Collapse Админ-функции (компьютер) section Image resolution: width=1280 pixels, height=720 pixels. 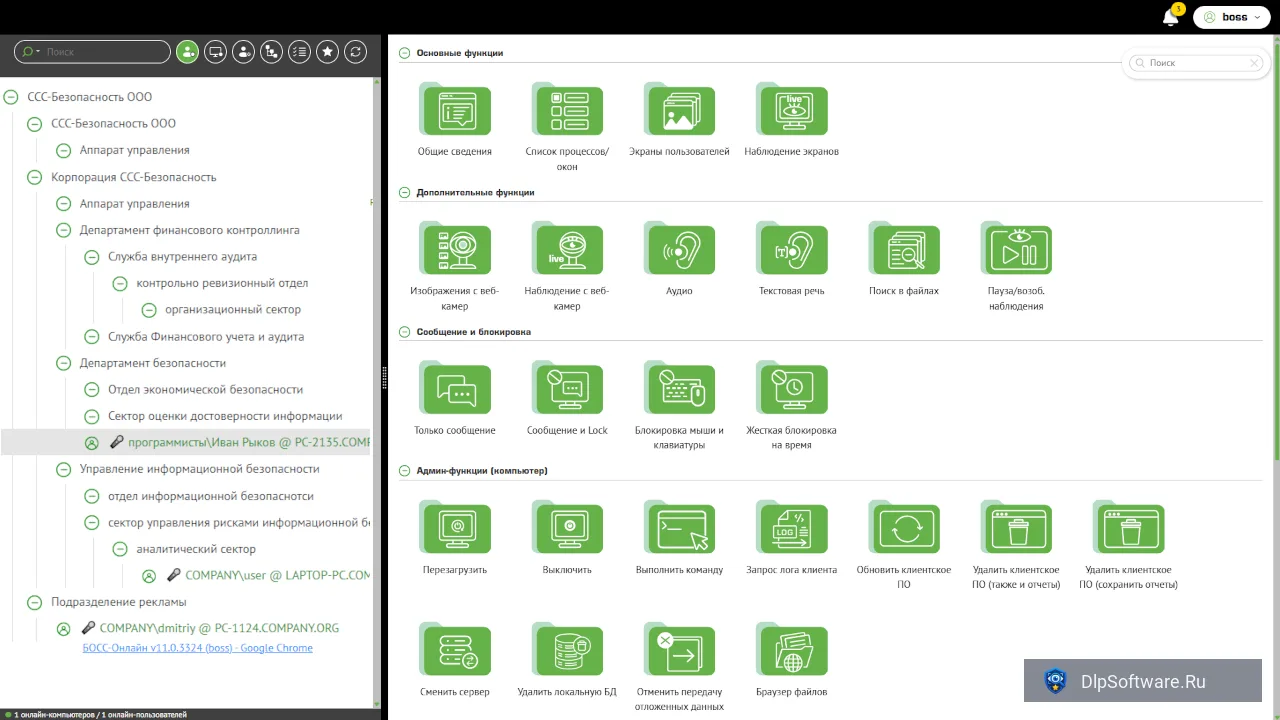click(405, 470)
